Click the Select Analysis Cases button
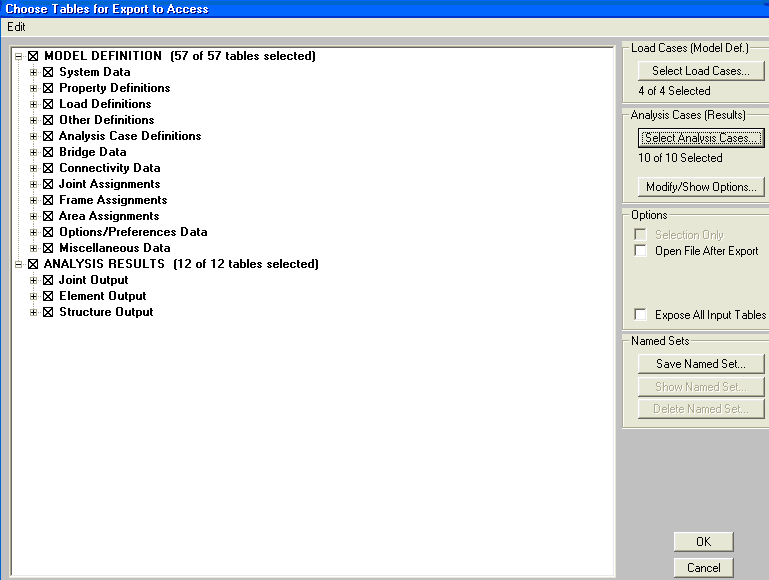The image size is (769, 580). (701, 138)
